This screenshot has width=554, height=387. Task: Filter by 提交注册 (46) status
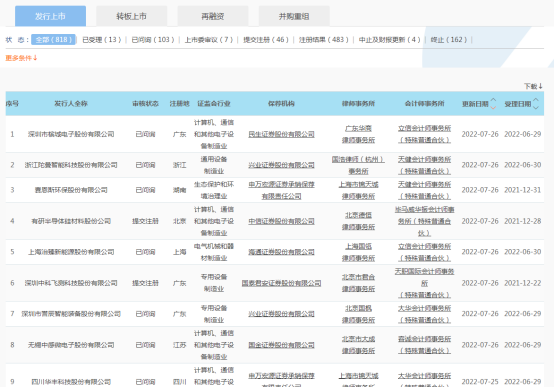click(266, 40)
